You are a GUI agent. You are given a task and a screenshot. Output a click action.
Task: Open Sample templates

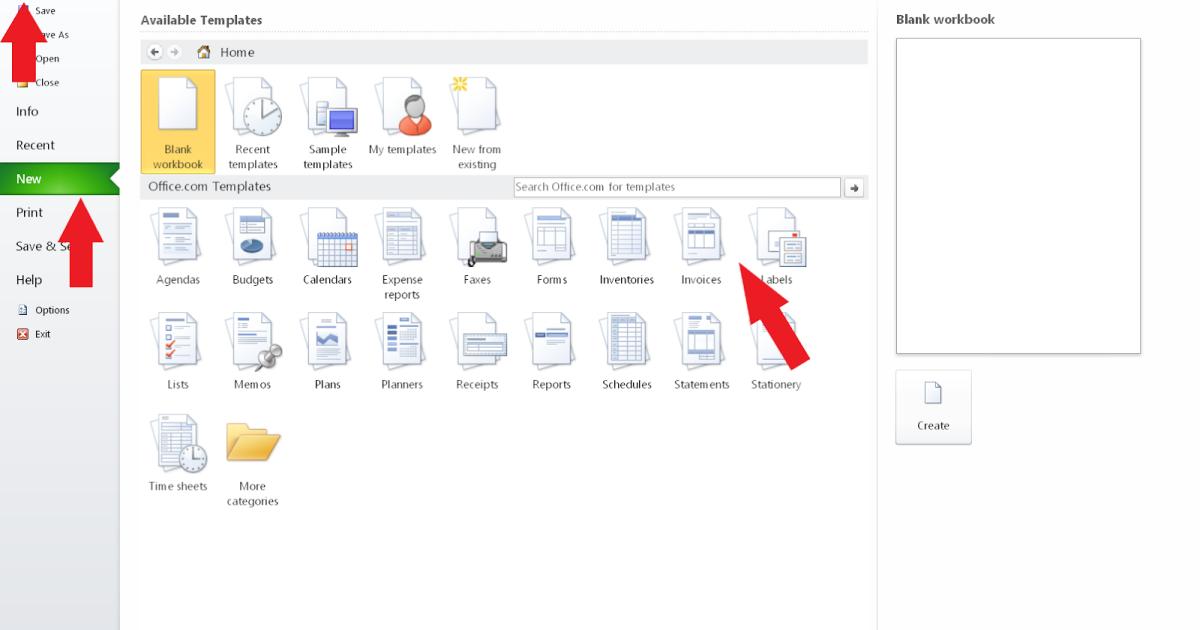[327, 115]
